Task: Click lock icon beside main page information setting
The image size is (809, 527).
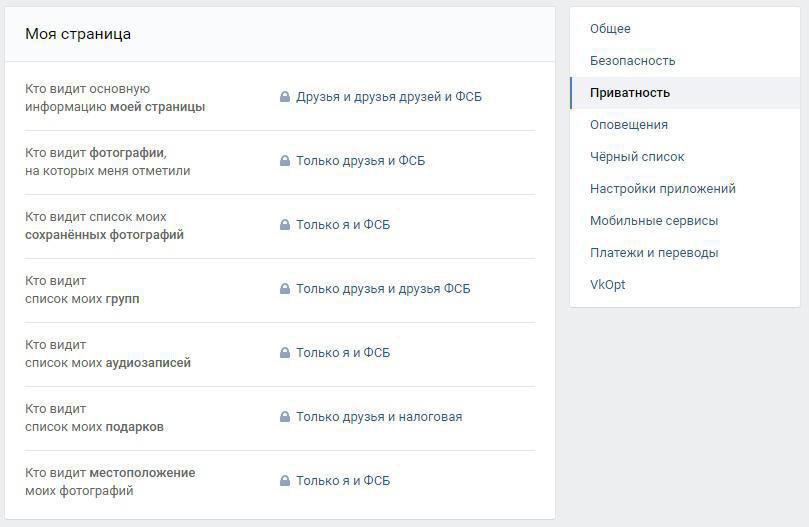Action: tap(285, 97)
